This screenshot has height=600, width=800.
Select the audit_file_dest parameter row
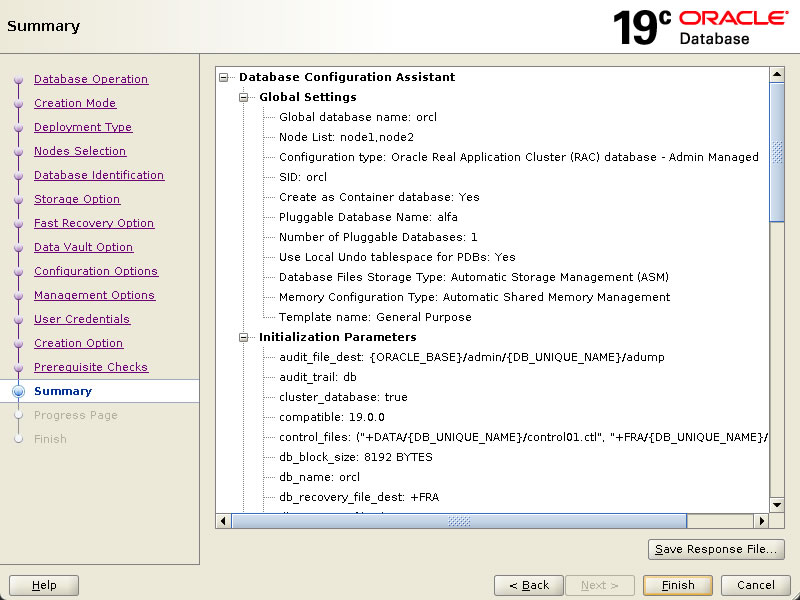coord(471,357)
